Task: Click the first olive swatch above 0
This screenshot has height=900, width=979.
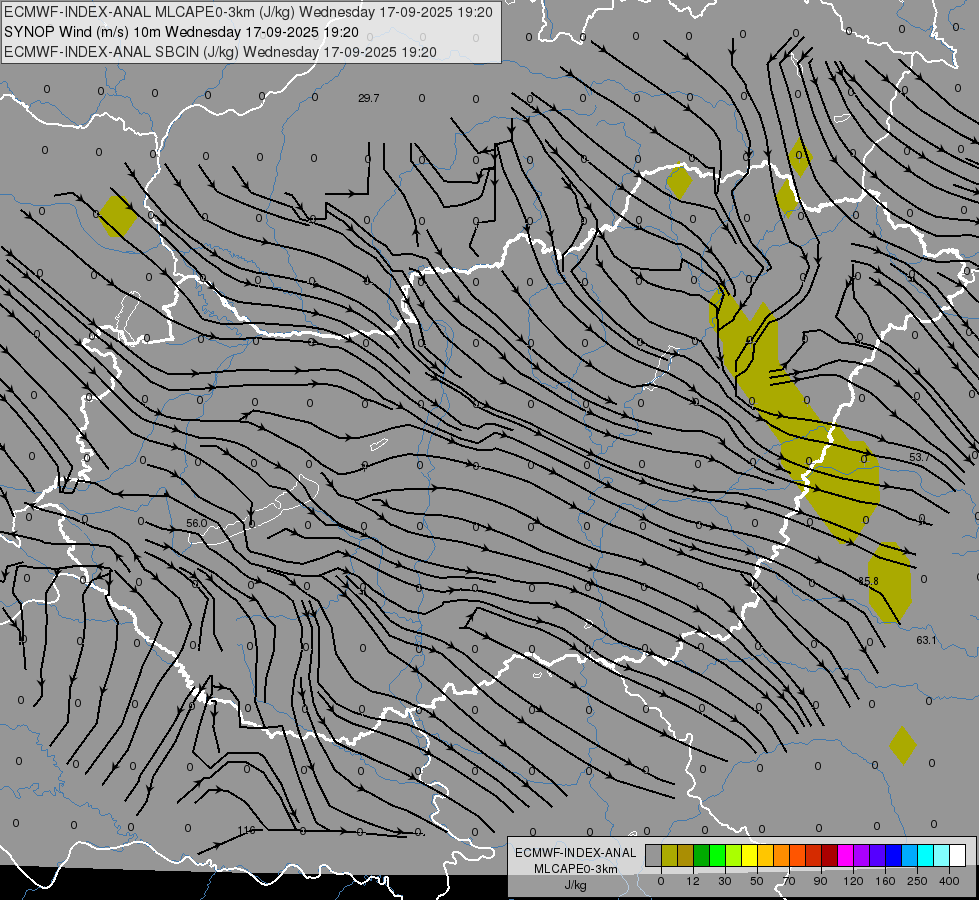Action: (669, 855)
